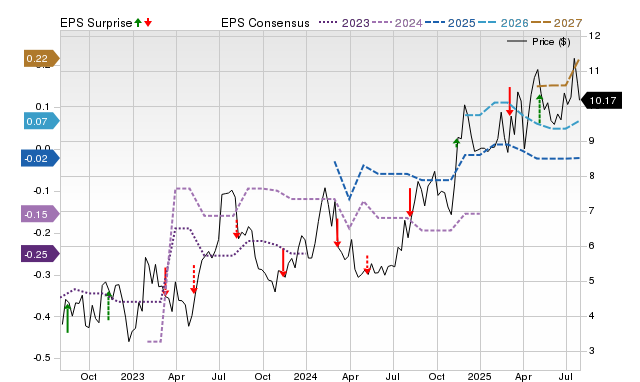640x382 pixels.
Task: Click the 2024 x-axis label
Action: (x=305, y=376)
